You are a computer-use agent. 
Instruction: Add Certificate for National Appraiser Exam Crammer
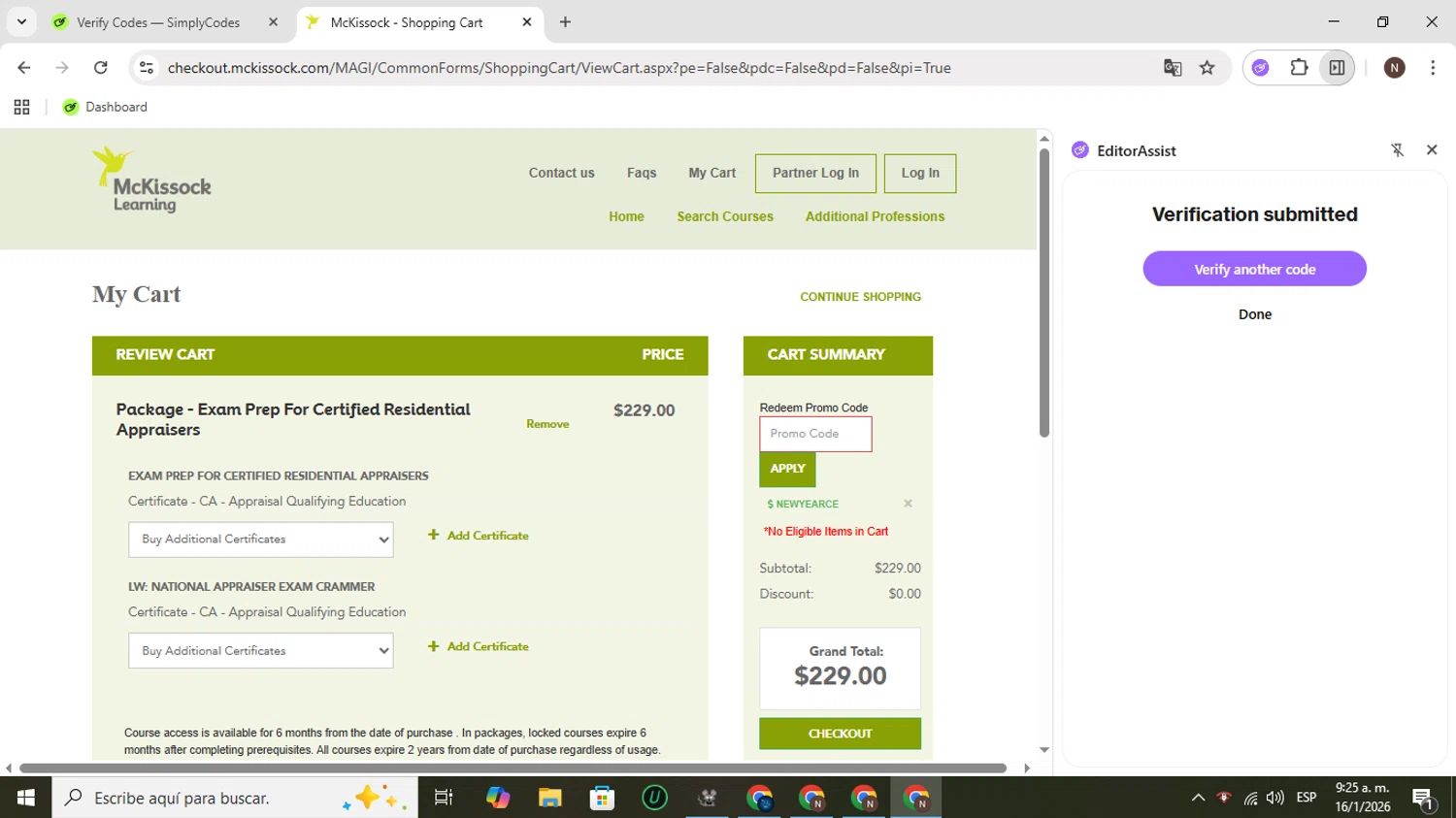click(x=479, y=646)
